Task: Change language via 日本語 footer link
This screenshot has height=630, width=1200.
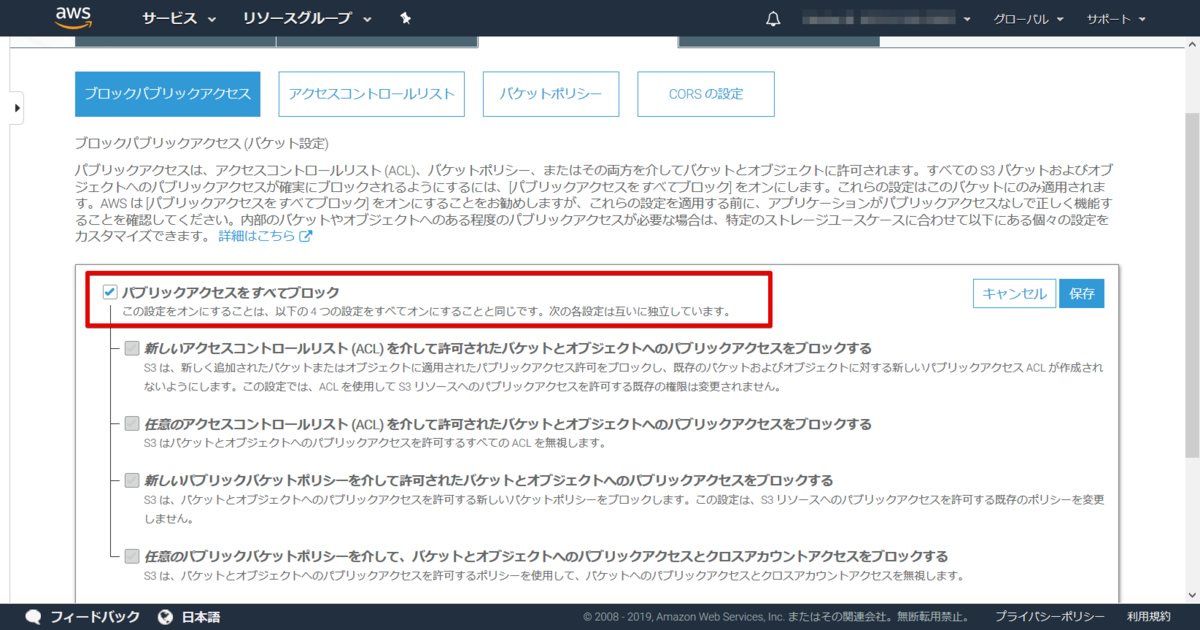Action: pyautogui.click(x=201, y=617)
